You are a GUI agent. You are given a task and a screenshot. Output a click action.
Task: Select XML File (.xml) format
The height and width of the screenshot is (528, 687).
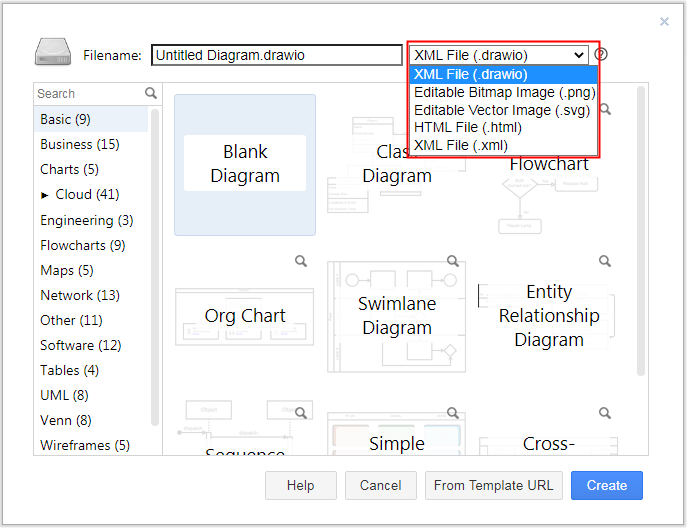(x=461, y=146)
